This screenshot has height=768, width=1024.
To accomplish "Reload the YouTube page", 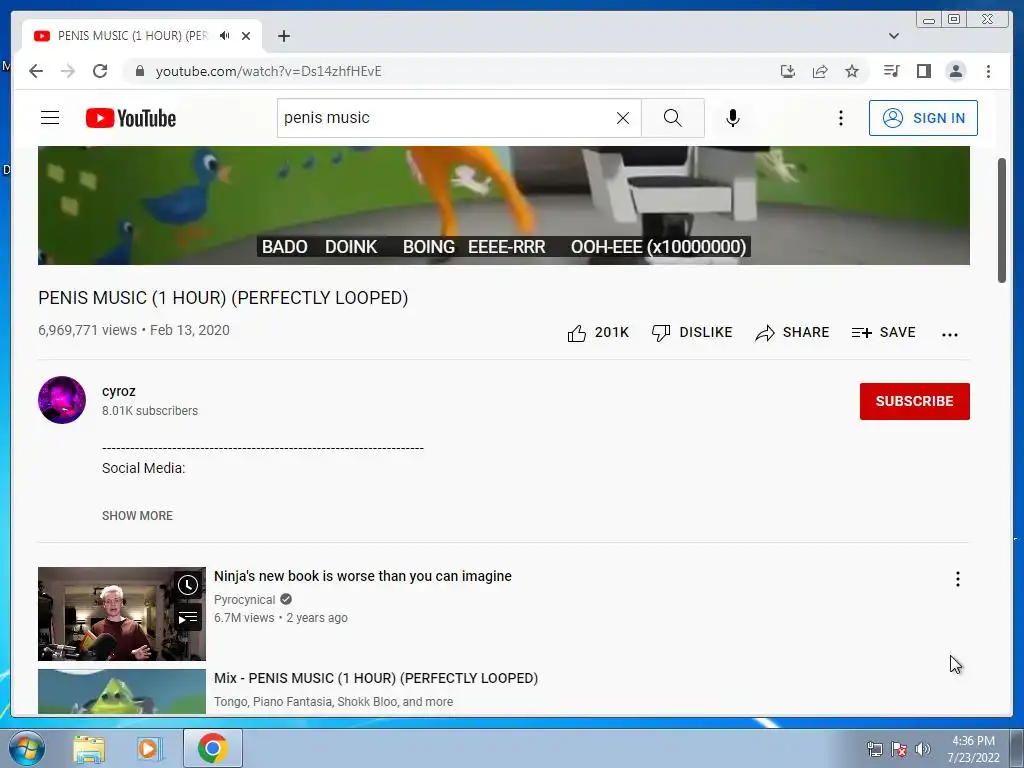I will 100,71.
